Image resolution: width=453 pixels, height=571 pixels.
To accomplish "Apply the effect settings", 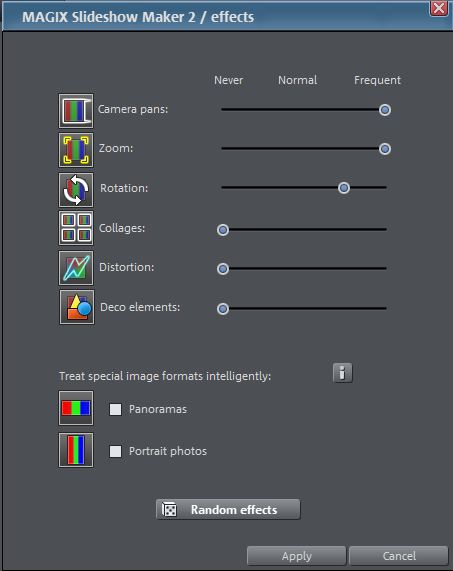I will point(296,556).
